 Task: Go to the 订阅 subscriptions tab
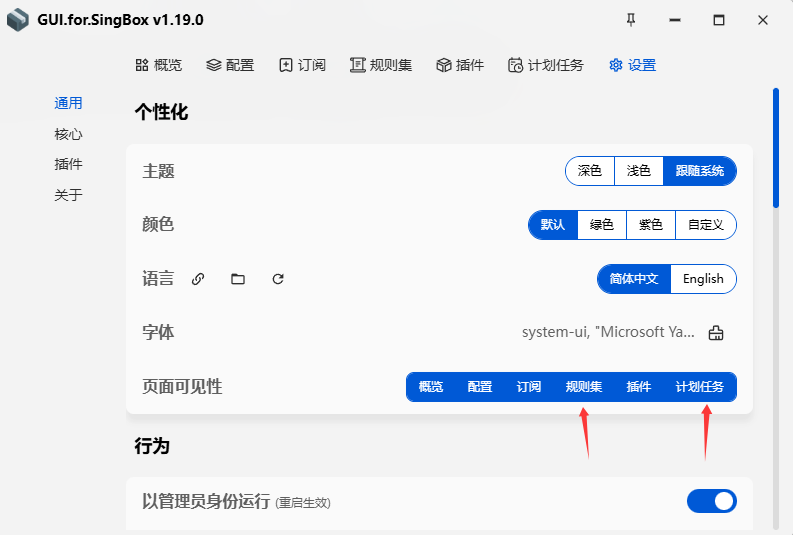[x=302, y=65]
